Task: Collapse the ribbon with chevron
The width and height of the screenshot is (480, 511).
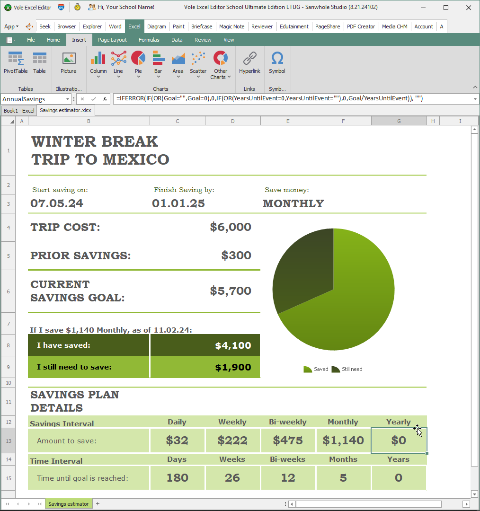Action: pos(475,87)
